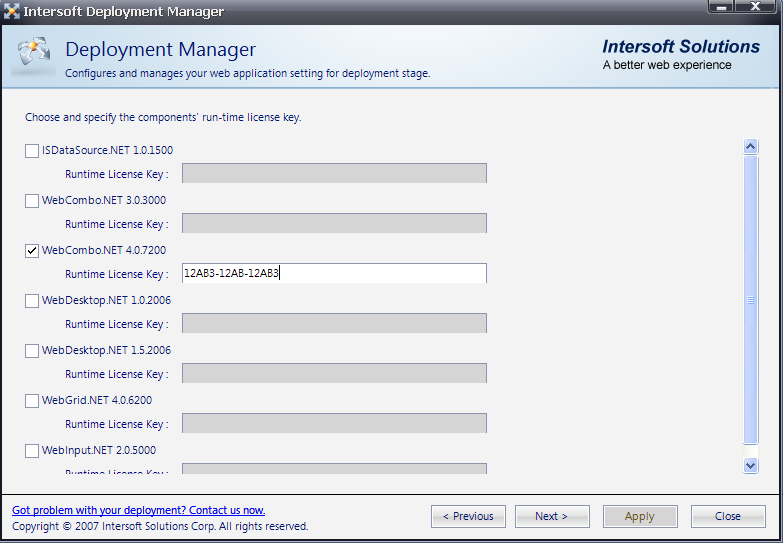Click ISDataSource.NET runtime license key field
This screenshot has width=783, height=543.
click(x=334, y=174)
